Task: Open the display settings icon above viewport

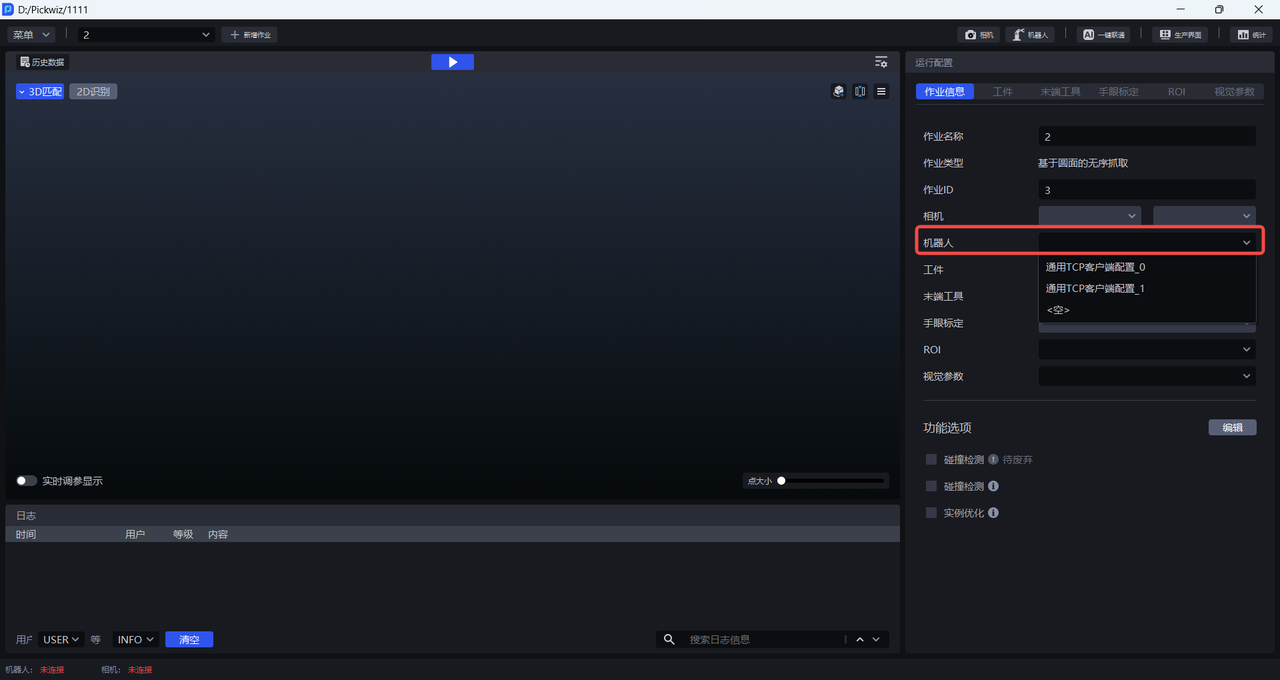Action: (x=881, y=62)
